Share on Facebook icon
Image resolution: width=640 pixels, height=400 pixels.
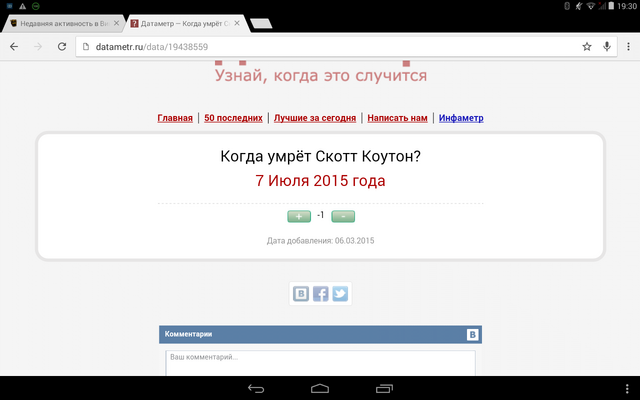[x=320, y=293]
